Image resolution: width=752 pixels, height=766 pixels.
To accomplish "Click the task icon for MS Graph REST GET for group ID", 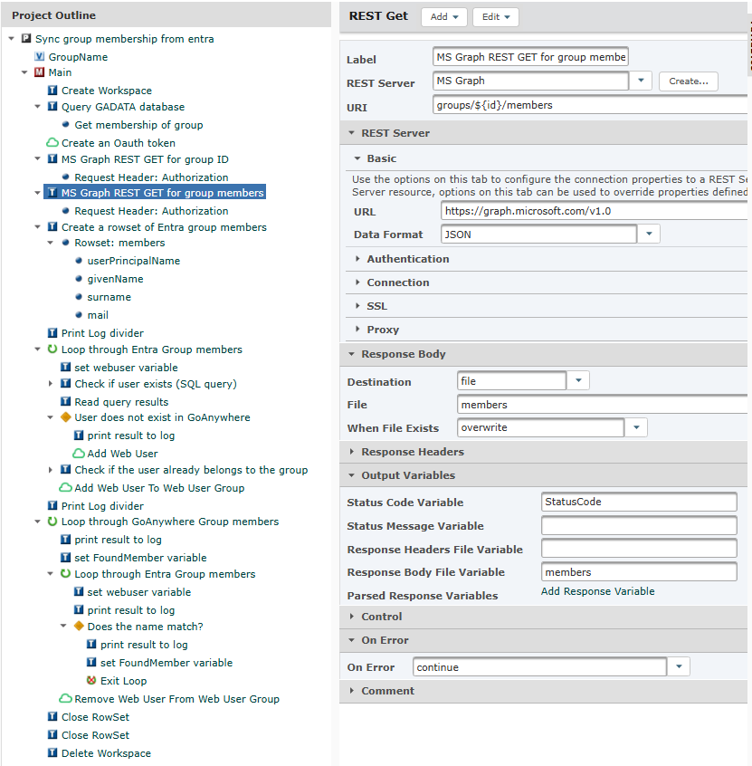I will tap(52, 159).
